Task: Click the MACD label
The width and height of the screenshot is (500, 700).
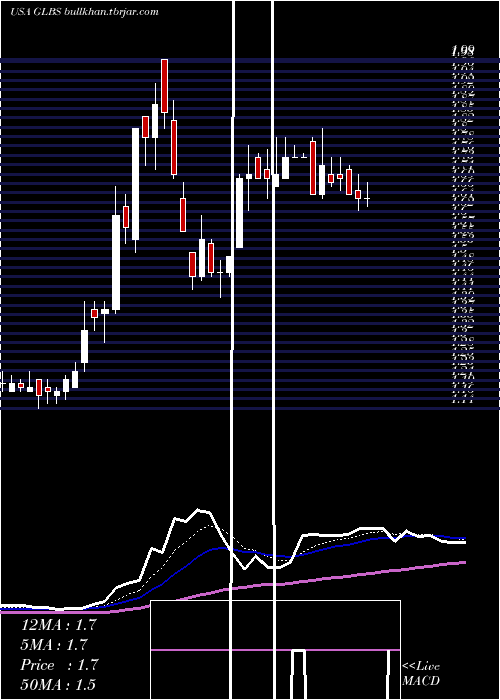Action: [x=421, y=681]
